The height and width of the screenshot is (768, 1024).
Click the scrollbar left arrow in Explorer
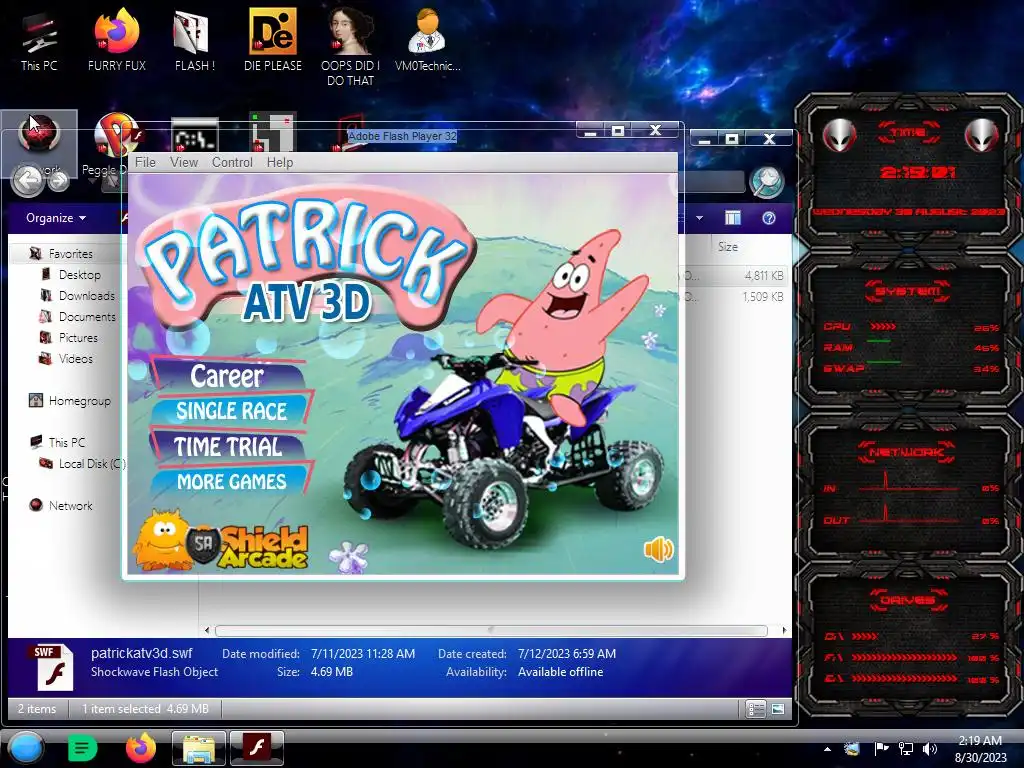click(207, 630)
